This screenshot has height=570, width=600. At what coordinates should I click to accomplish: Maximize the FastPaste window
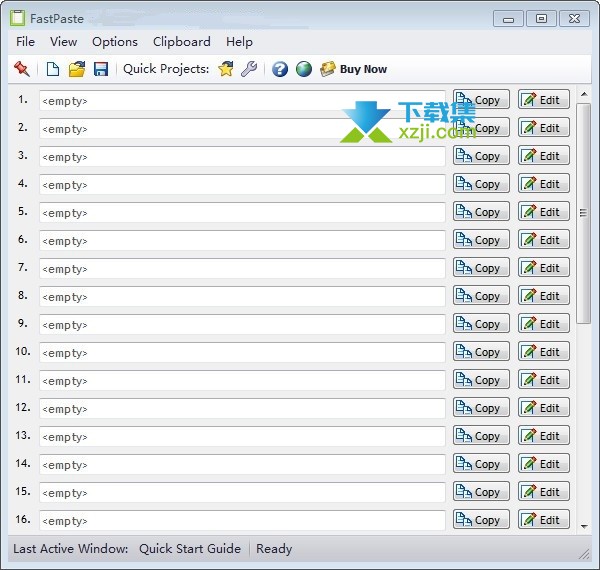pos(541,19)
